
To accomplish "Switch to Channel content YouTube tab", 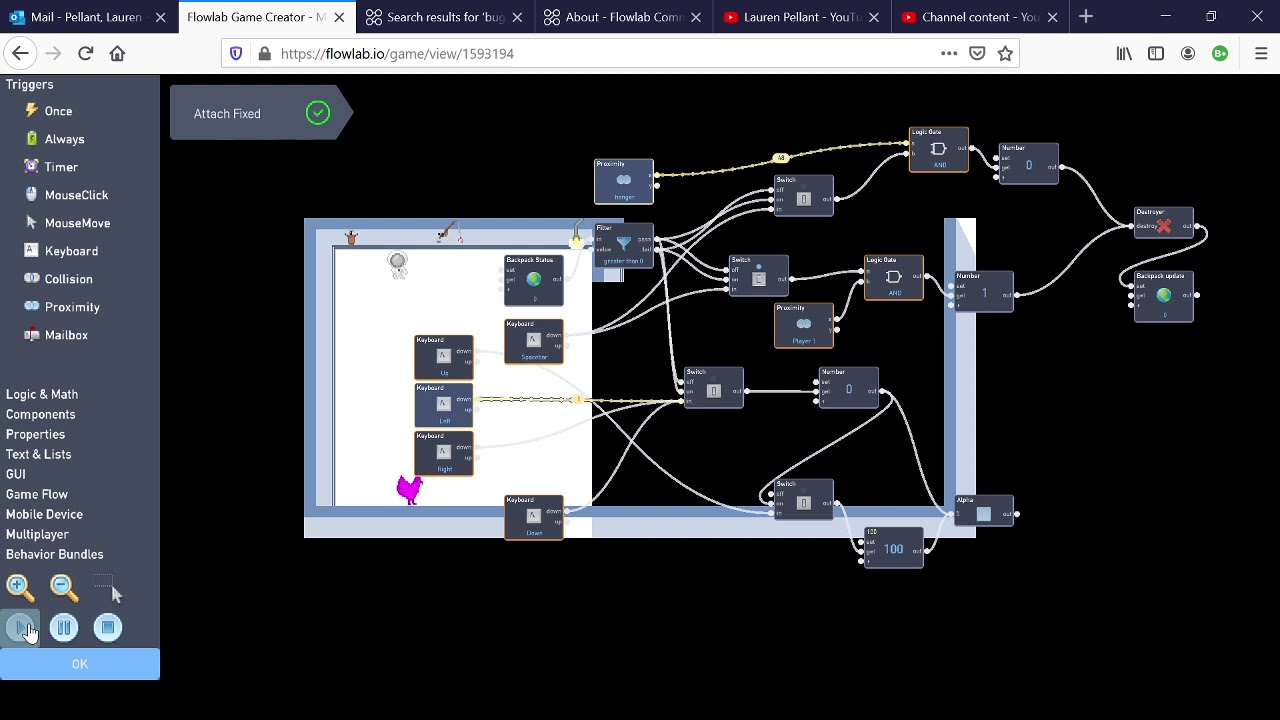I will pyautogui.click(x=980, y=17).
